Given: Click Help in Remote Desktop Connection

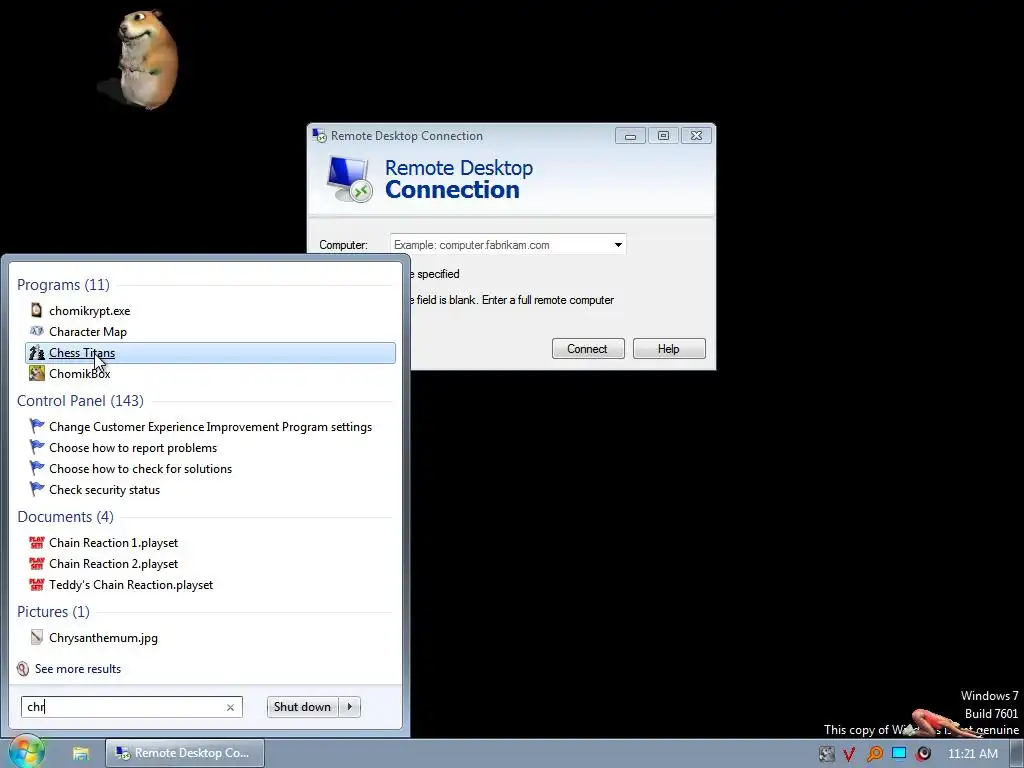Looking at the screenshot, I should point(669,349).
